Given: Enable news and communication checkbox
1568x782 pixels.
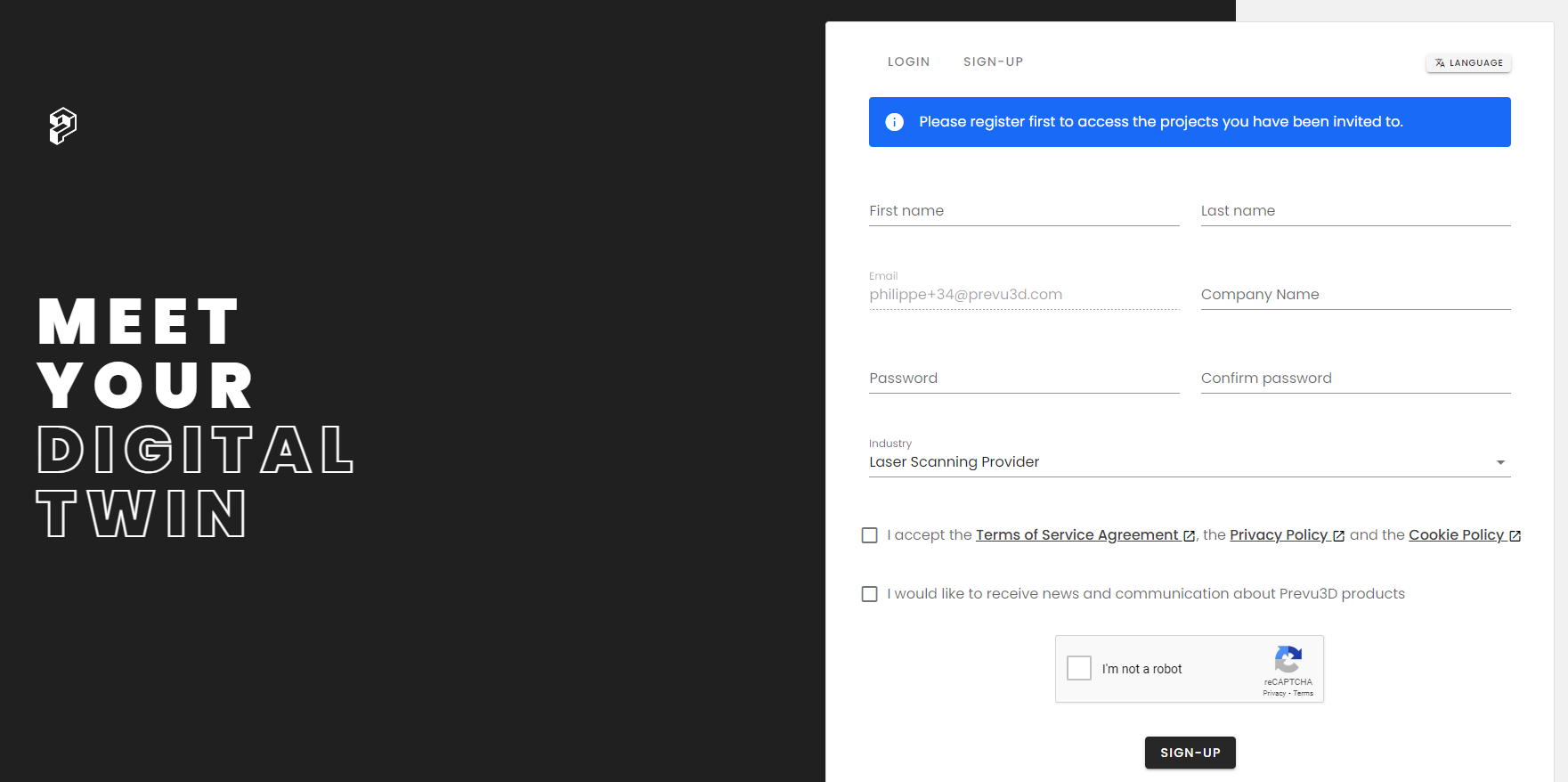Looking at the screenshot, I should [870, 594].
